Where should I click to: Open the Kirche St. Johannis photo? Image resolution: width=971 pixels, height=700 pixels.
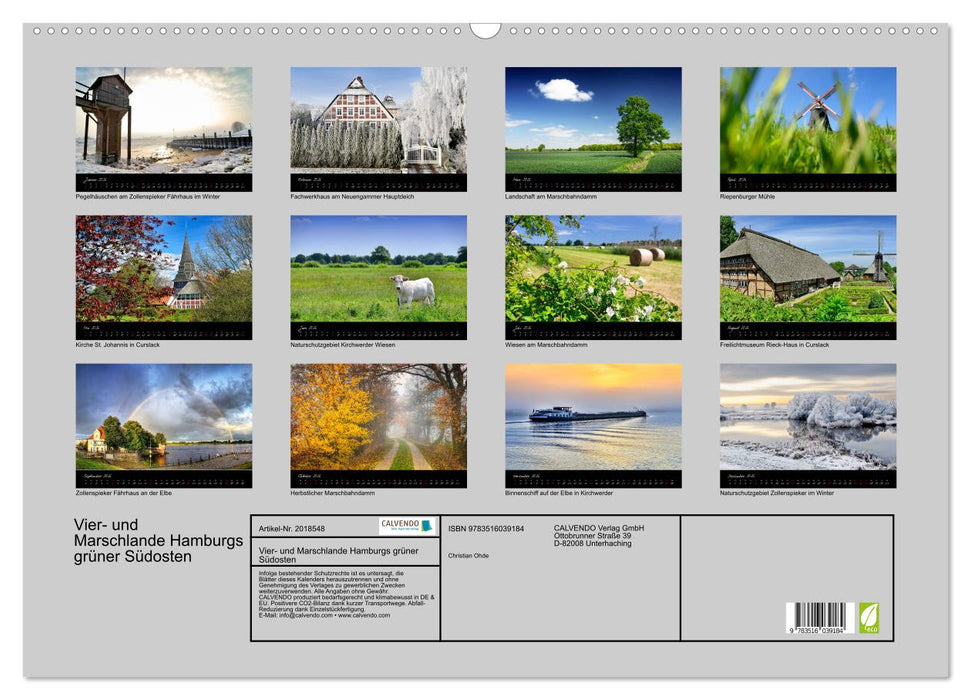(164, 269)
